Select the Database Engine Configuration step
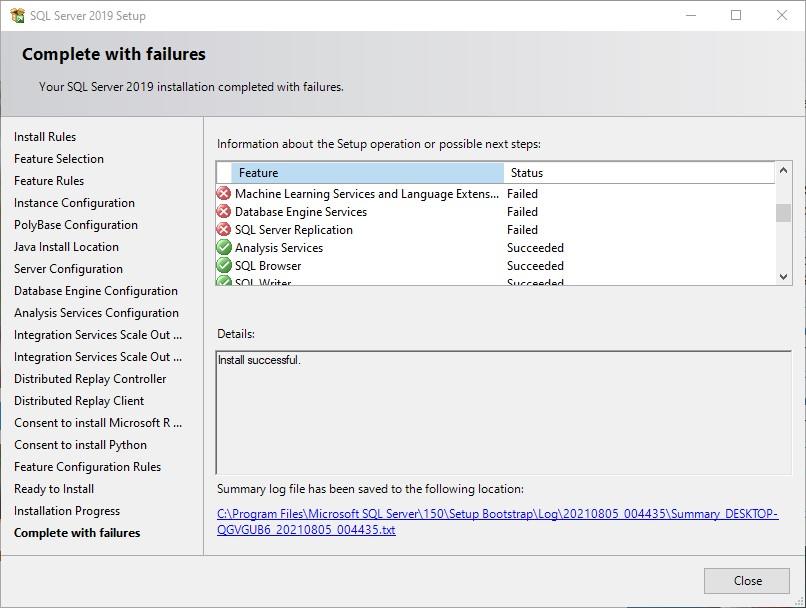This screenshot has width=806, height=608. click(x=96, y=291)
